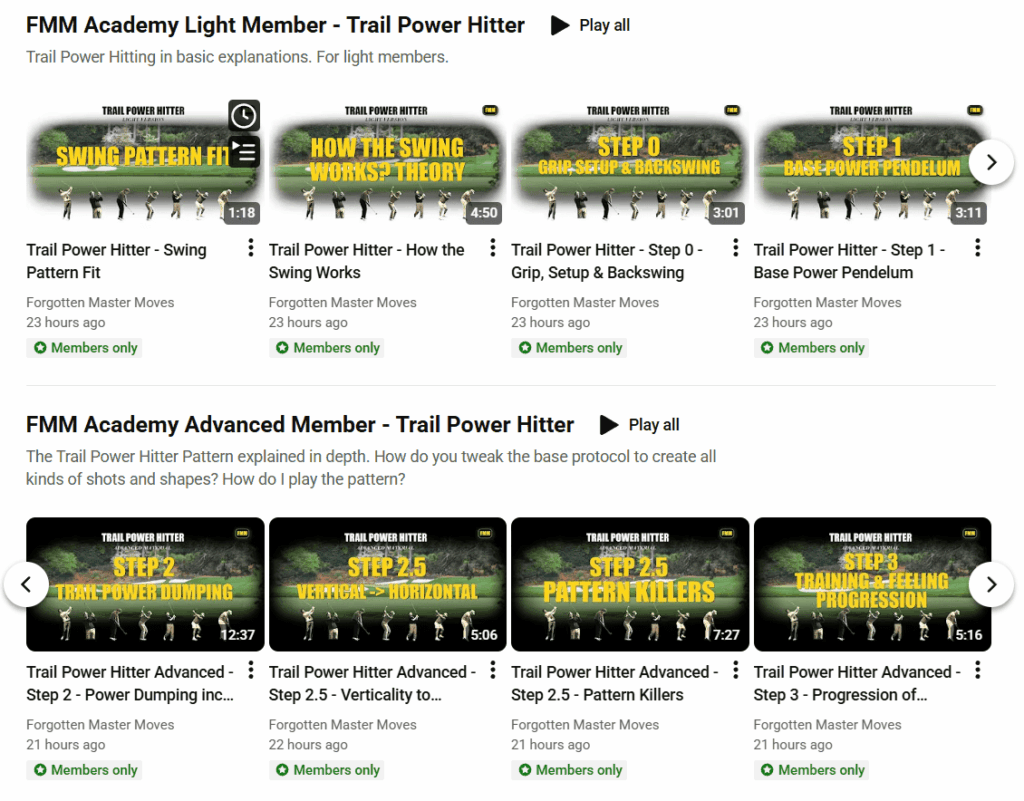Play all Advanced Member Trail Power Hitter videos
This screenshot has width=1024, height=801.
click(640, 425)
